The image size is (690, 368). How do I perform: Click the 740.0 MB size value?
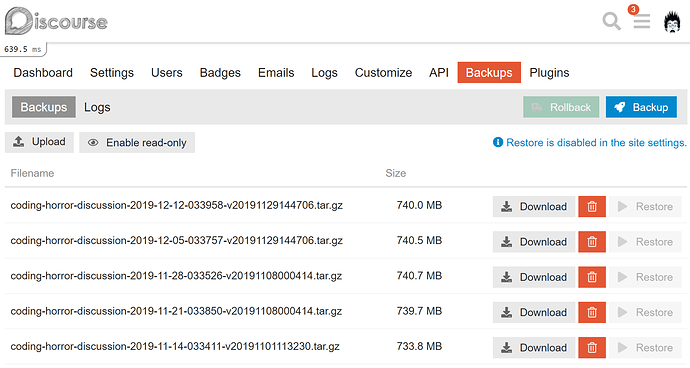[419, 205]
